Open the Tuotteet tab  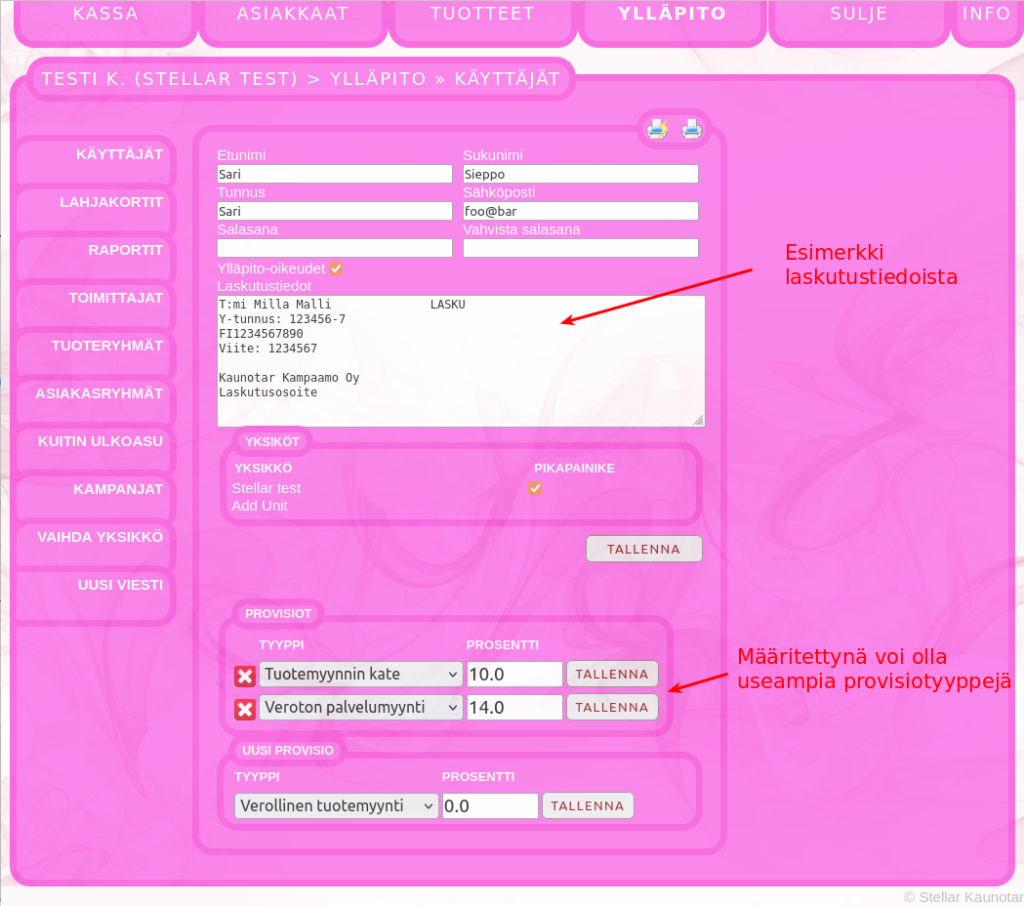coord(483,14)
